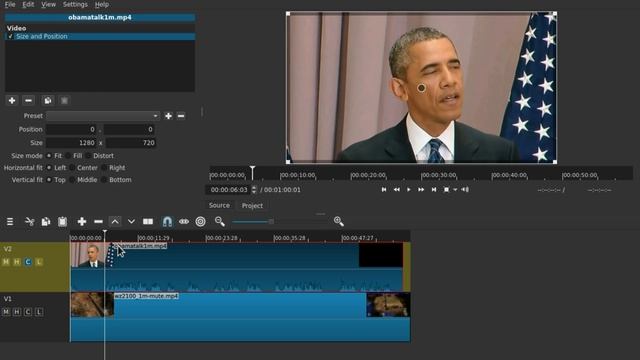Remove the selected filter with minus button
Viewport: 640px width, 360px height.
(28, 100)
